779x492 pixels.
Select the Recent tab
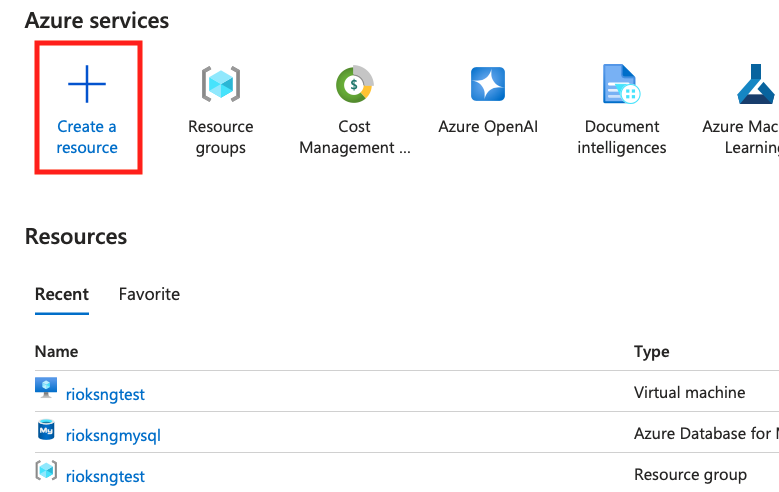coord(62,294)
